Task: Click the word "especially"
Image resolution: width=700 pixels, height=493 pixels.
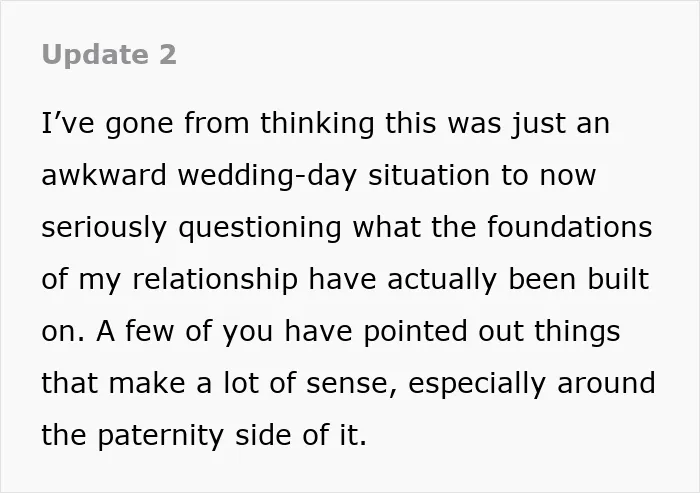Action: click(x=477, y=384)
